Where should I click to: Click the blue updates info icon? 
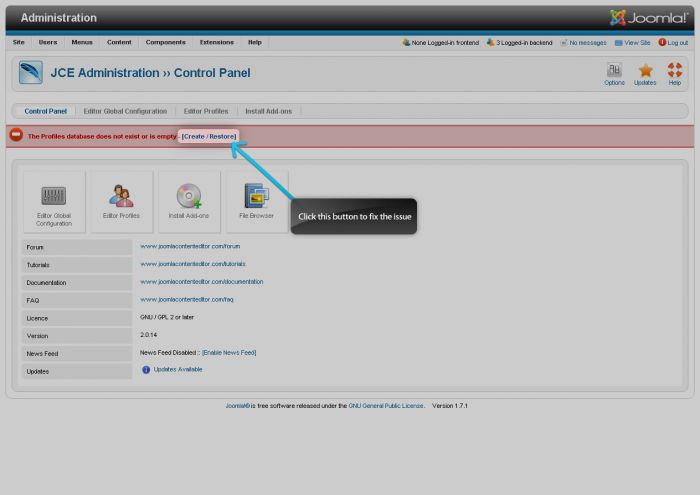146,370
